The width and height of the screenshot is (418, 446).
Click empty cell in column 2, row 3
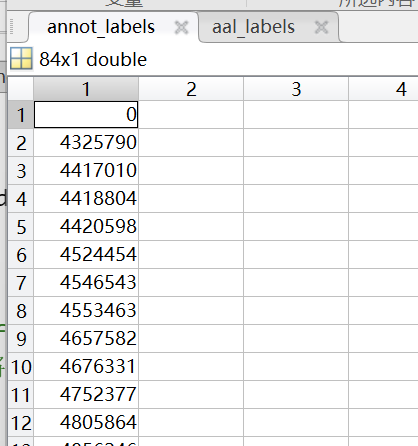coord(191,171)
